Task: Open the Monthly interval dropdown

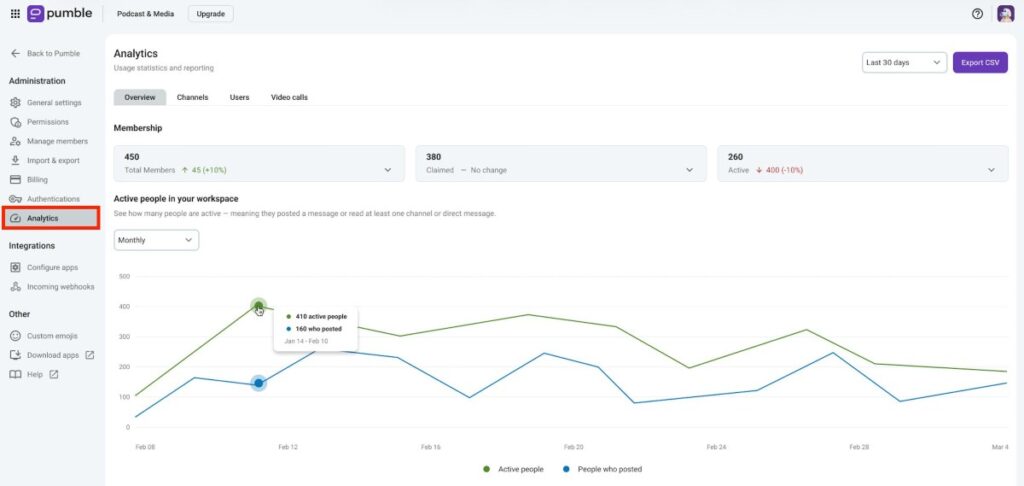Action: coord(156,240)
